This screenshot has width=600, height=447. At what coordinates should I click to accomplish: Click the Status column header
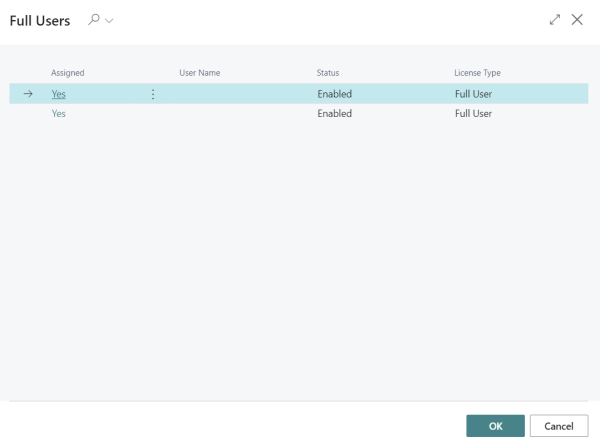click(x=328, y=73)
